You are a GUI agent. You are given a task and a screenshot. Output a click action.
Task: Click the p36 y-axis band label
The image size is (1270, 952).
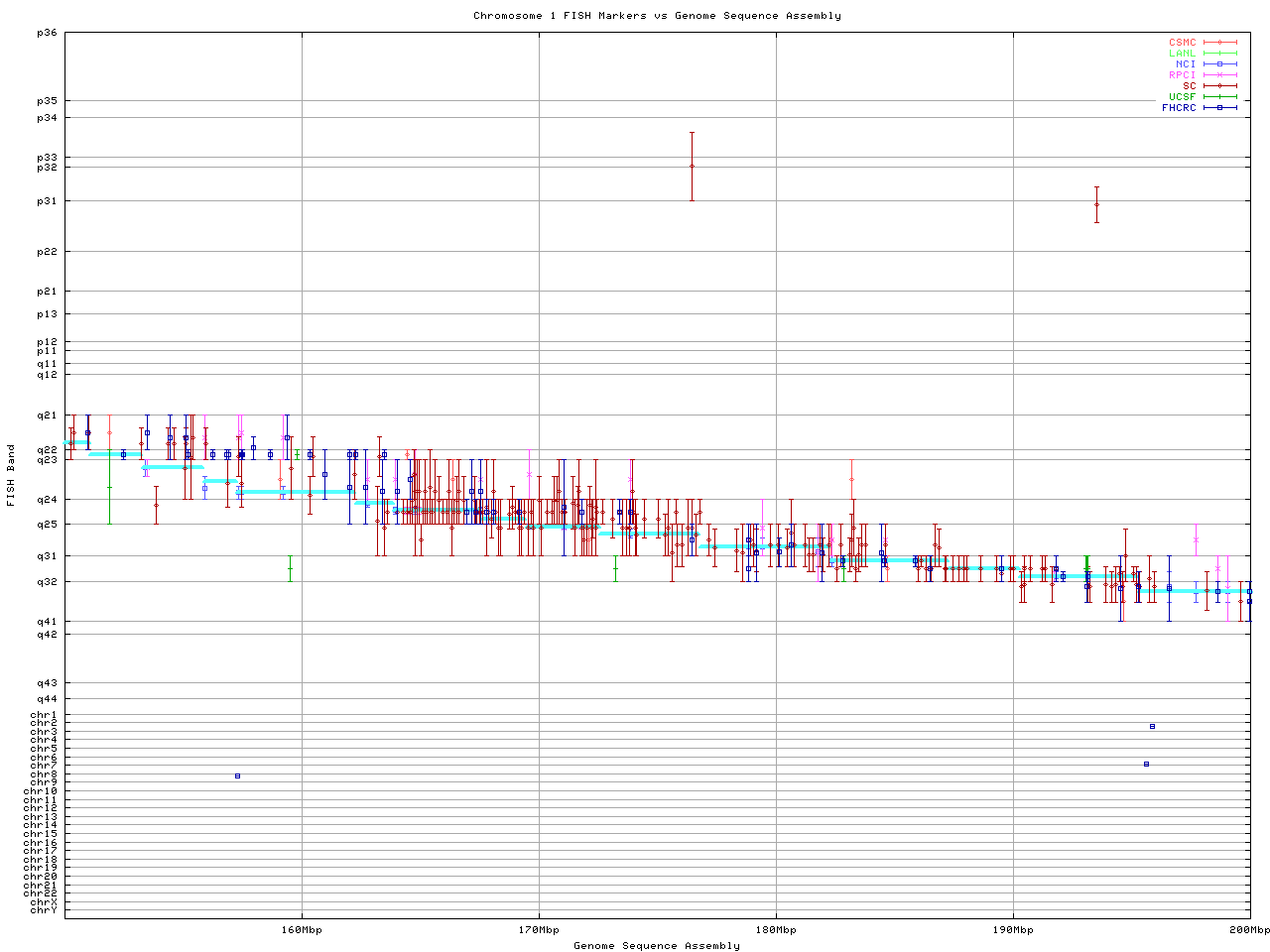point(47,34)
